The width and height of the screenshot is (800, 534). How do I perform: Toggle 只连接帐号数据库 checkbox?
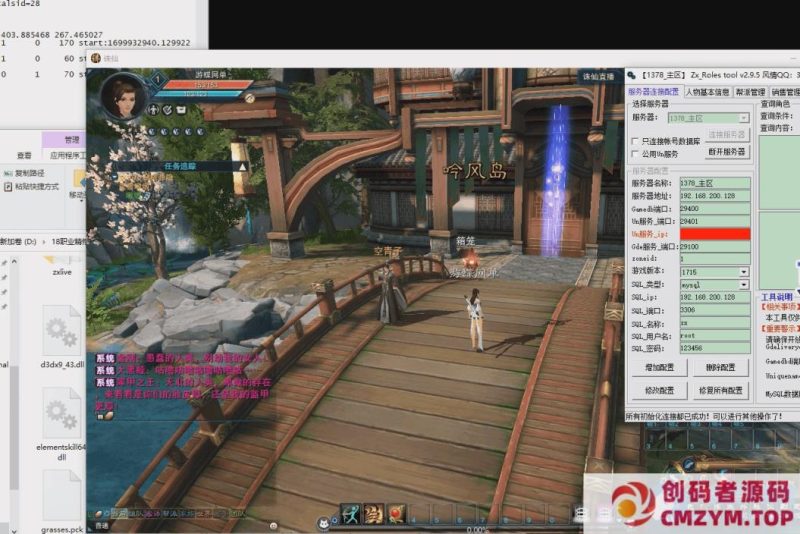(635, 141)
